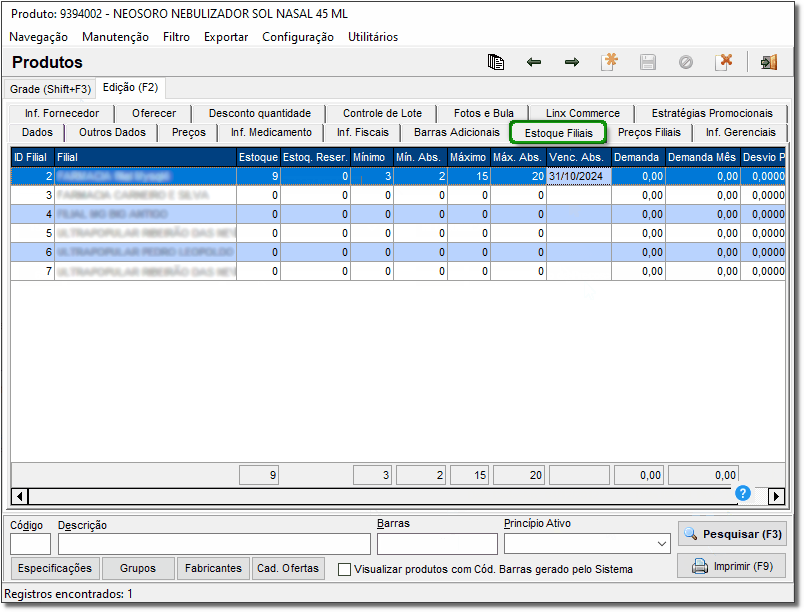804x612 pixels.
Task: Toggle barcode generated by system checkbox
Action: [345, 569]
